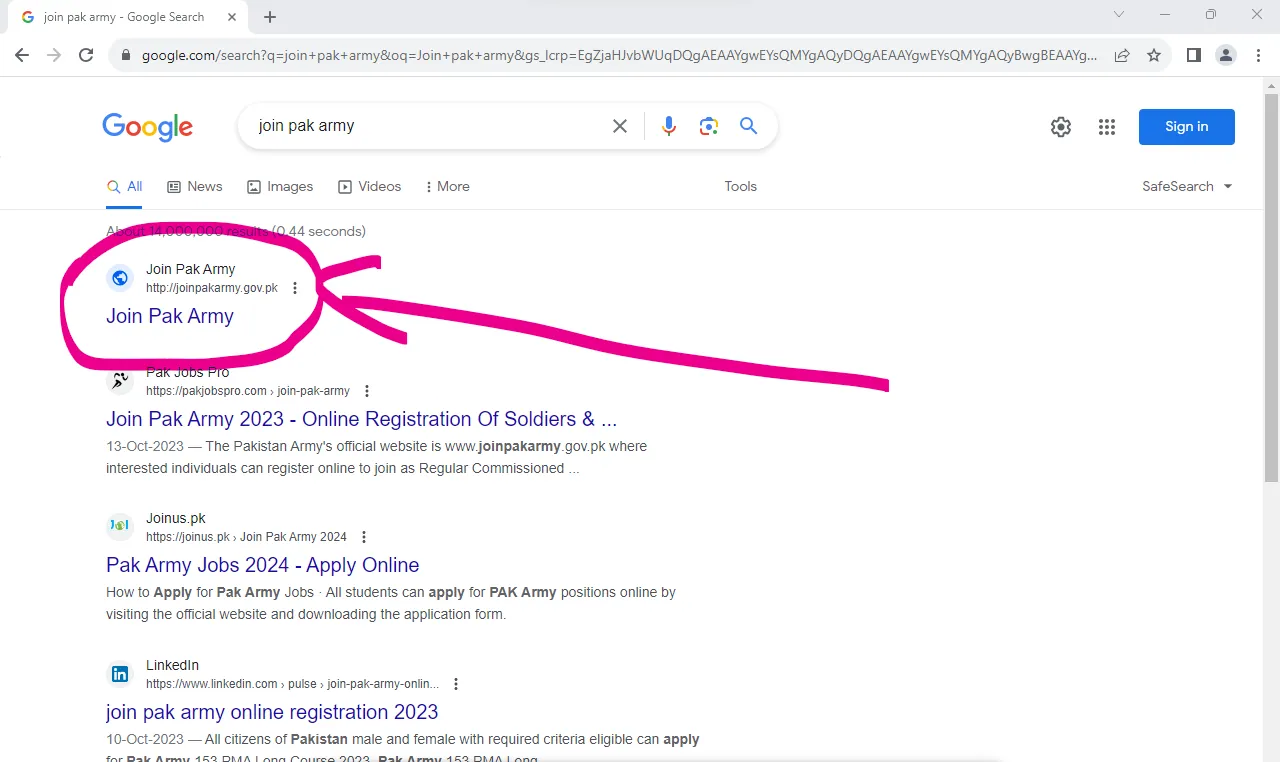
Task: Go back to previous page
Action: coord(22,55)
